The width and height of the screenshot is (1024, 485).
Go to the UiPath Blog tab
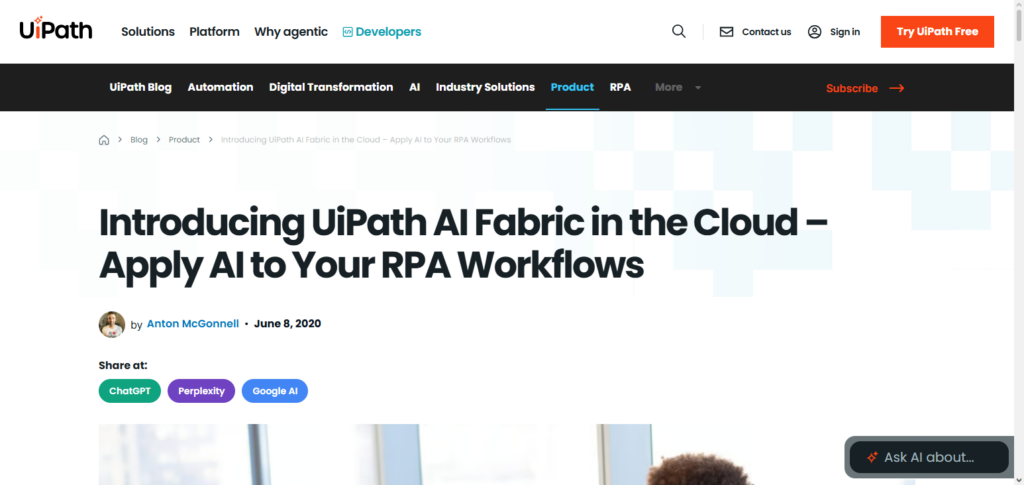(x=140, y=87)
